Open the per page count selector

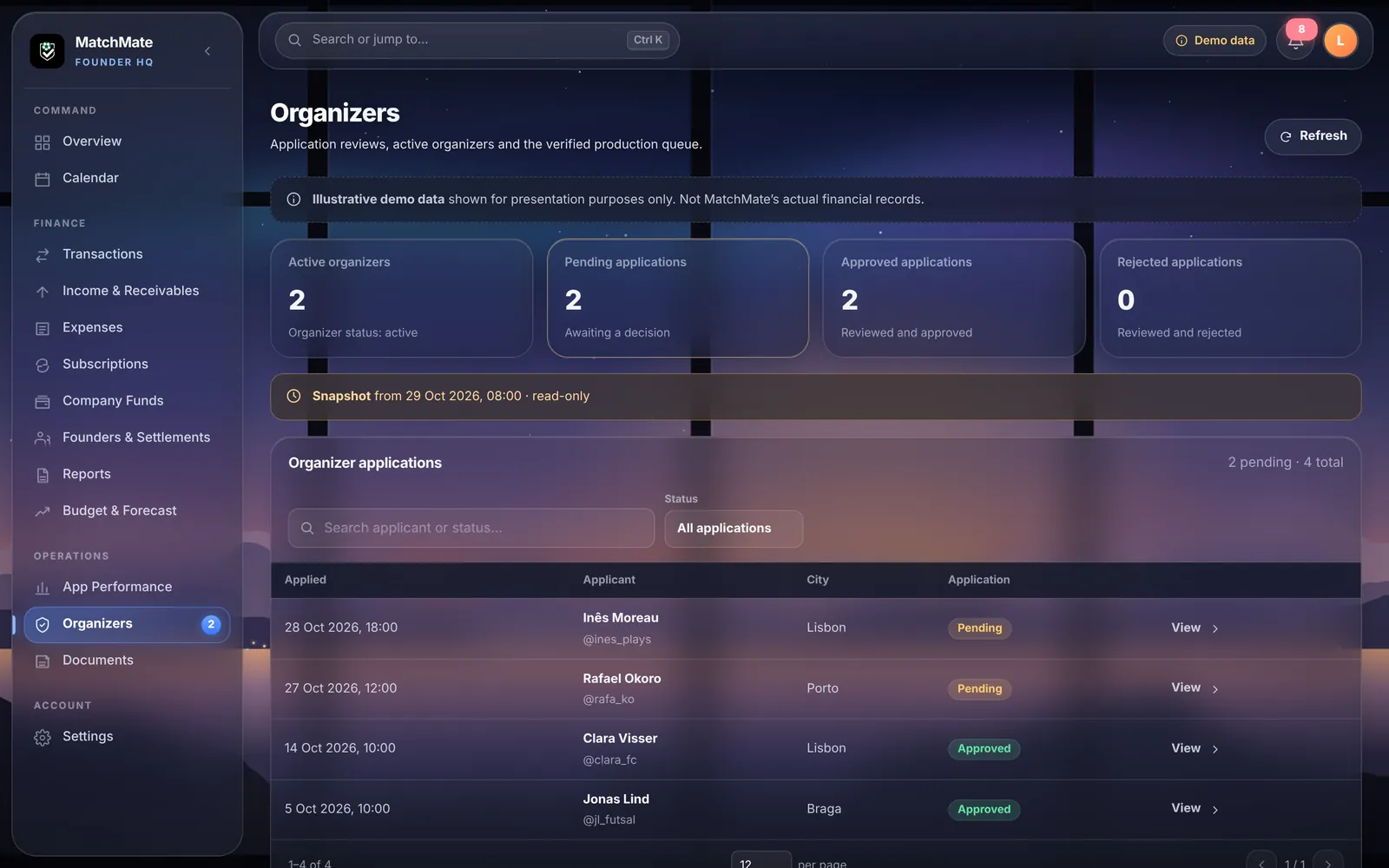tap(761, 860)
